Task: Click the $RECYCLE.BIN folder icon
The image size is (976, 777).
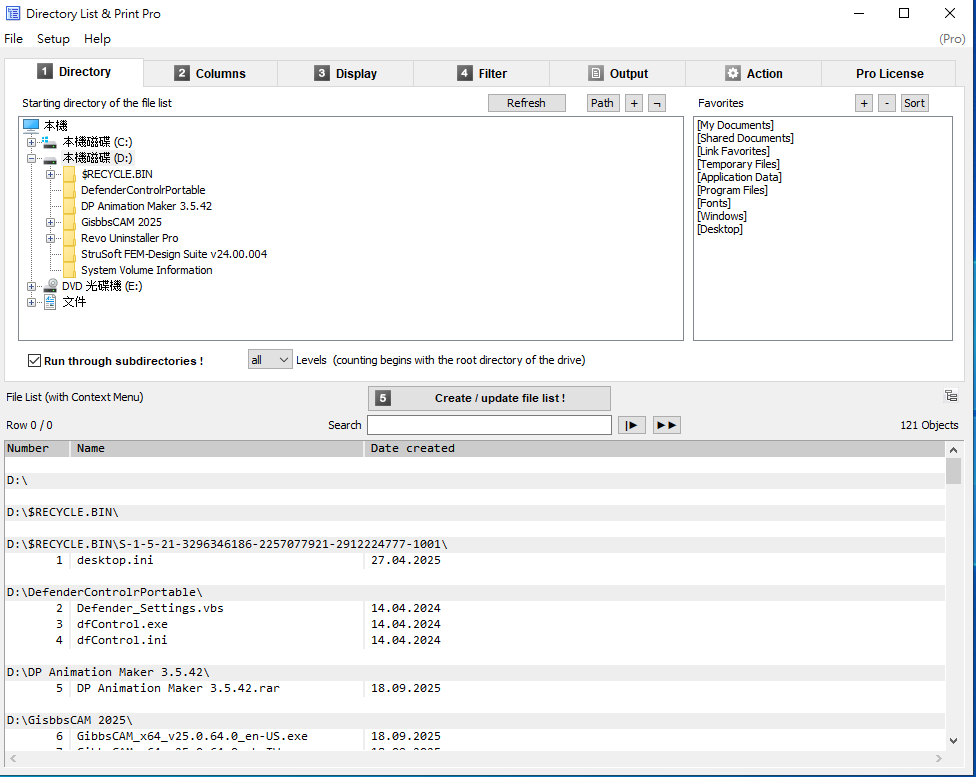Action: point(69,174)
